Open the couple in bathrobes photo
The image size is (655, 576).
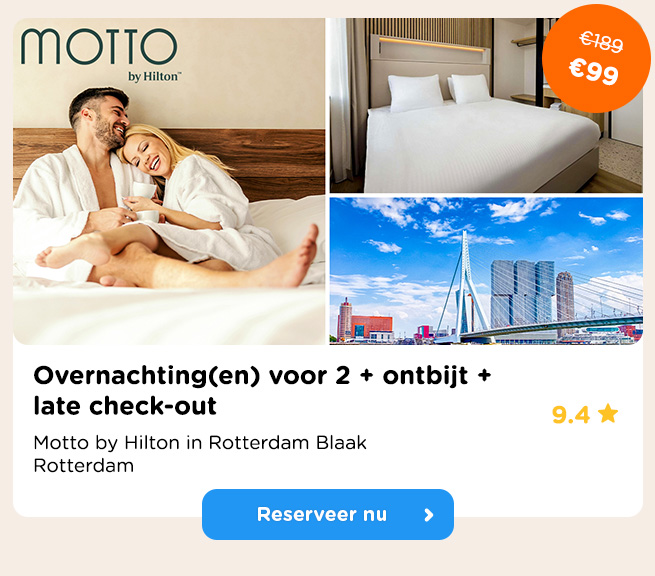point(169,181)
